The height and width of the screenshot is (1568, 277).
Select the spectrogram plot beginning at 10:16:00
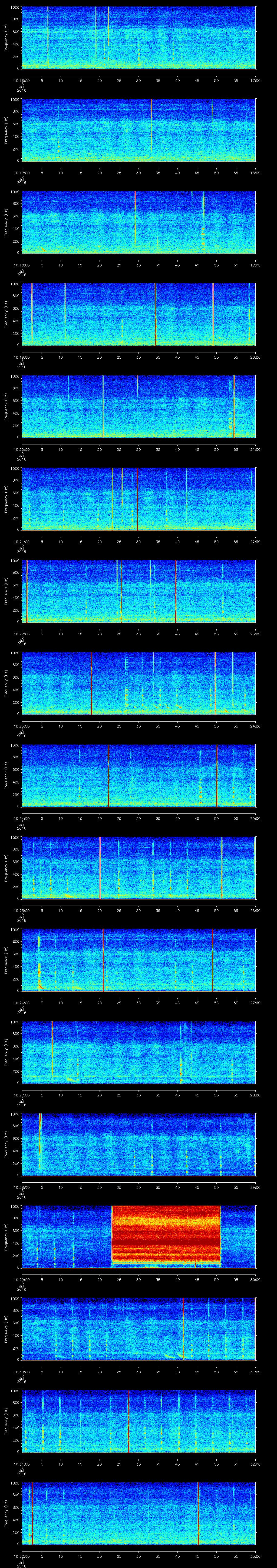point(139,38)
